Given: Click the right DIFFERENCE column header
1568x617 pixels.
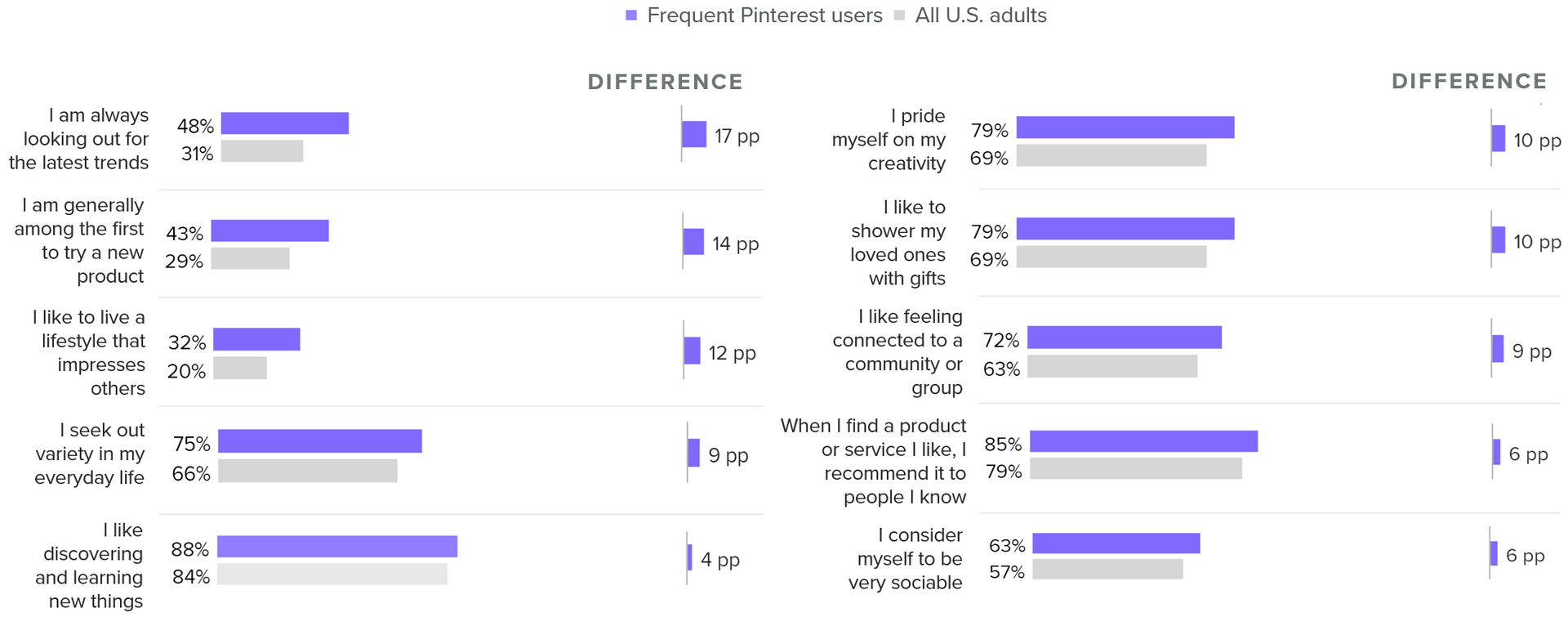Looking at the screenshot, I should point(1469,81).
